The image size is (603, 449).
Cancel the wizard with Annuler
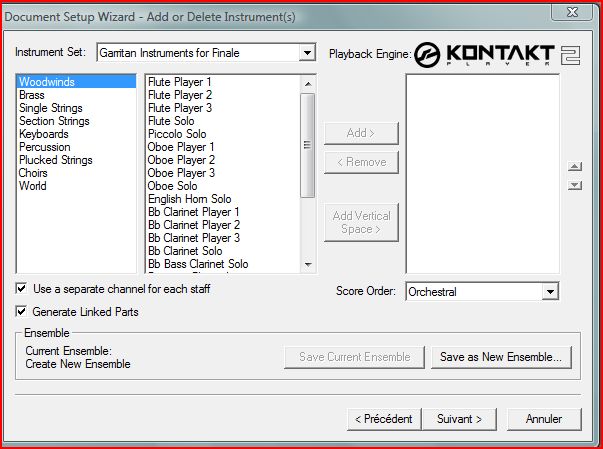tap(544, 419)
